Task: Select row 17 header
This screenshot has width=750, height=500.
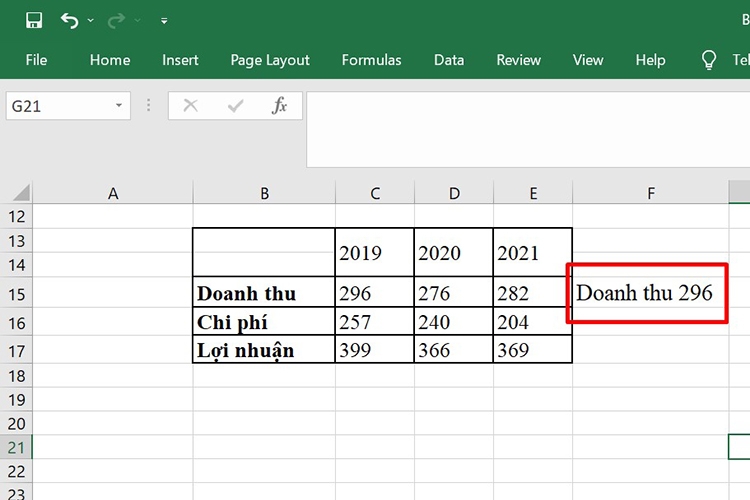Action: (16, 351)
